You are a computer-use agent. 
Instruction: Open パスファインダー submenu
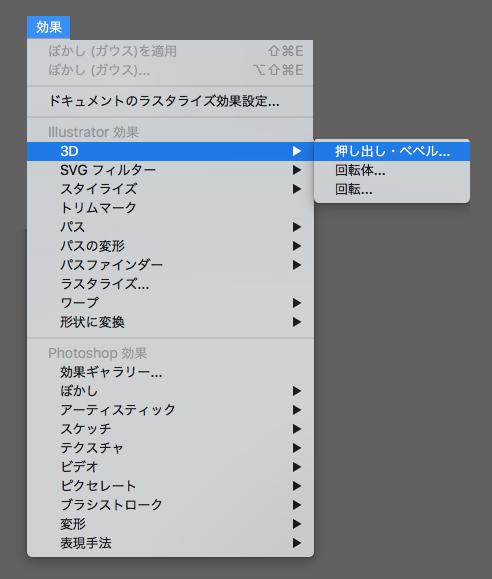pos(170,265)
